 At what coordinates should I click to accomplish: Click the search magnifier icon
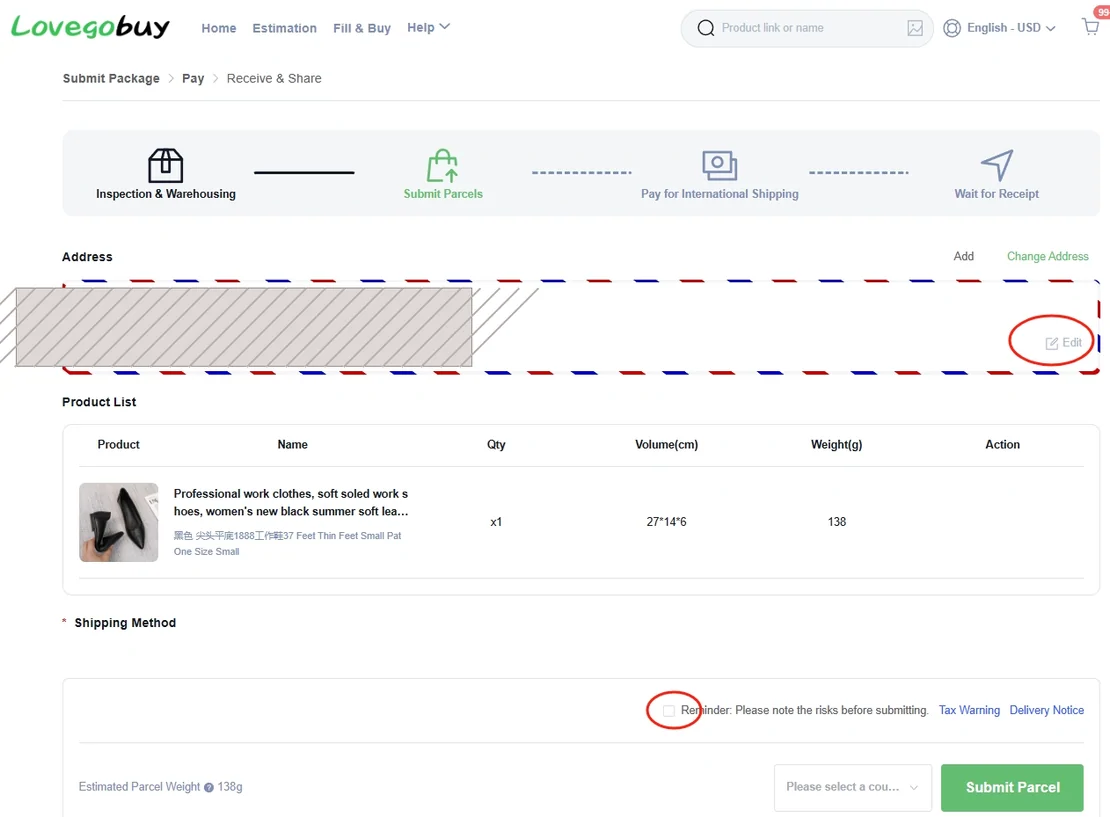pos(705,28)
